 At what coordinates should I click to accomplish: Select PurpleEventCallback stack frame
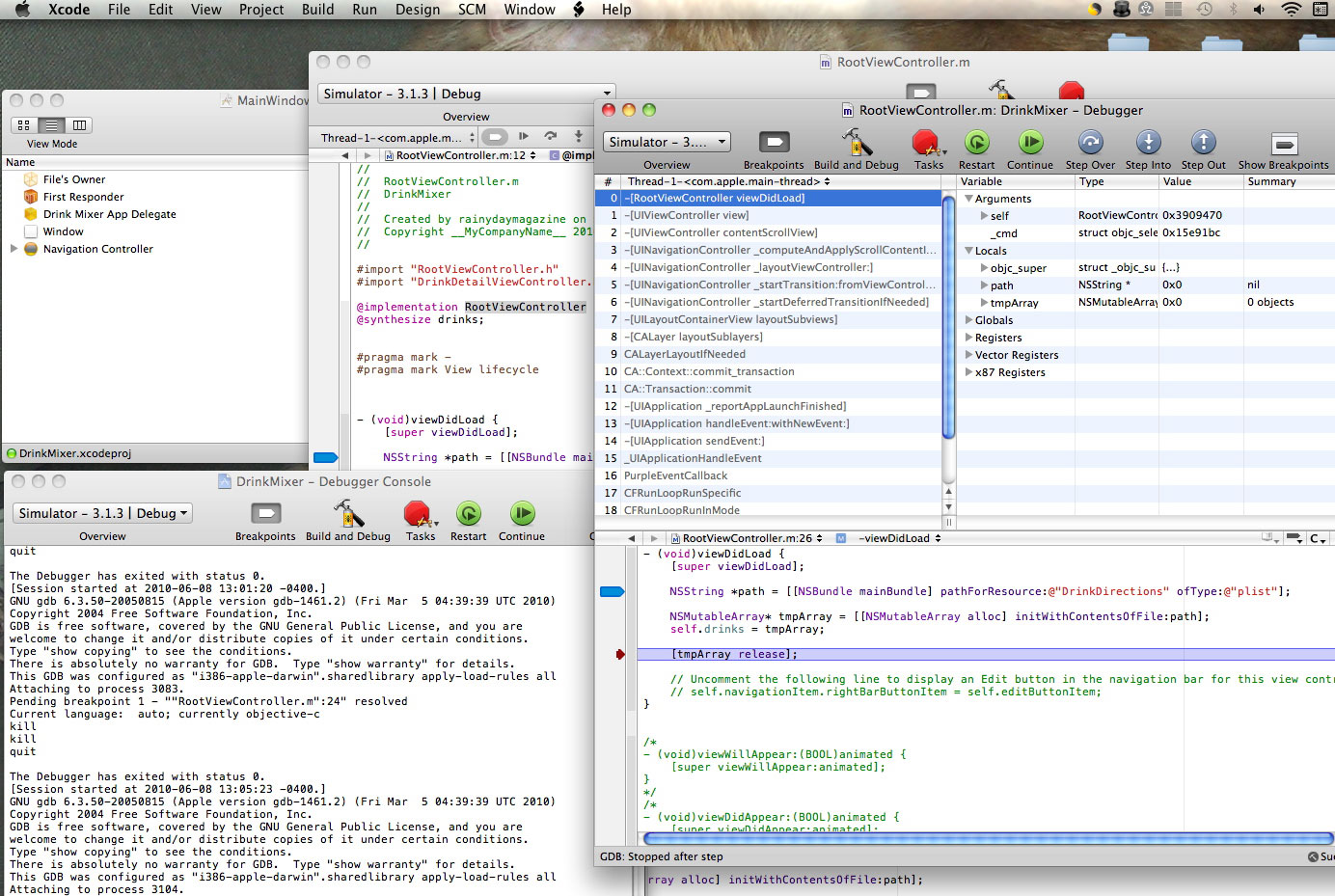(x=769, y=475)
